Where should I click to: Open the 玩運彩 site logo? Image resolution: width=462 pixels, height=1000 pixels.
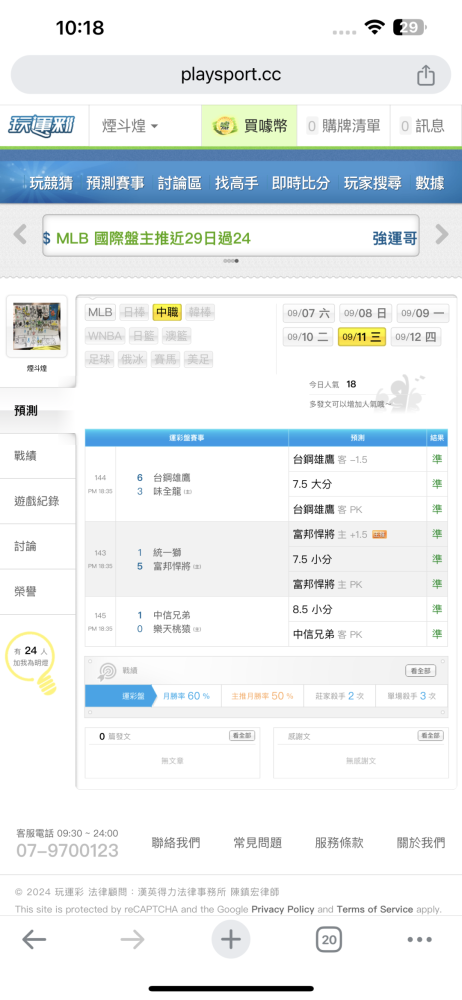click(41, 126)
